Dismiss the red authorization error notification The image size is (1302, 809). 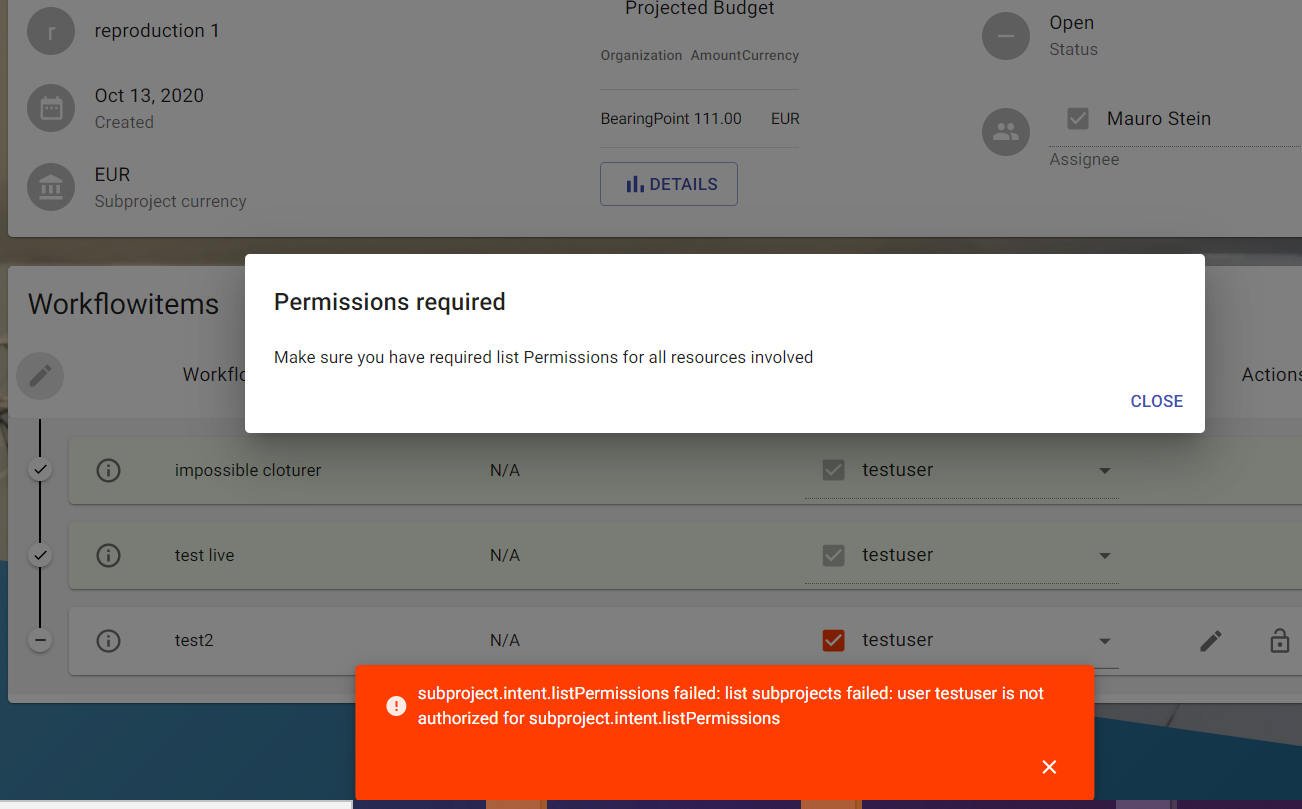[1049, 767]
